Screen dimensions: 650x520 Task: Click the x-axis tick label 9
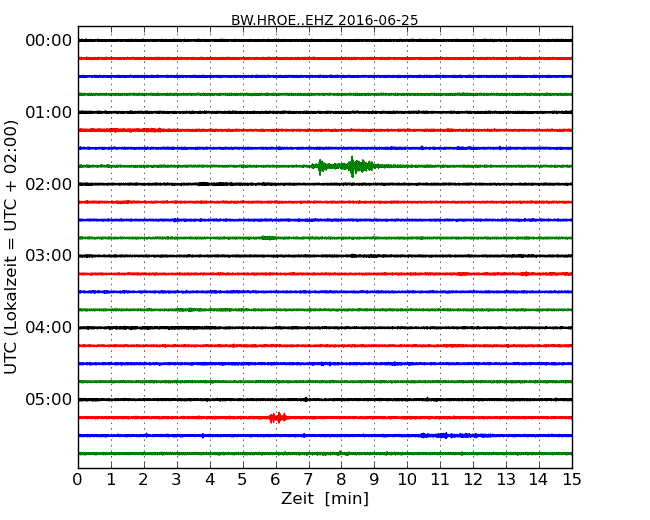(374, 480)
